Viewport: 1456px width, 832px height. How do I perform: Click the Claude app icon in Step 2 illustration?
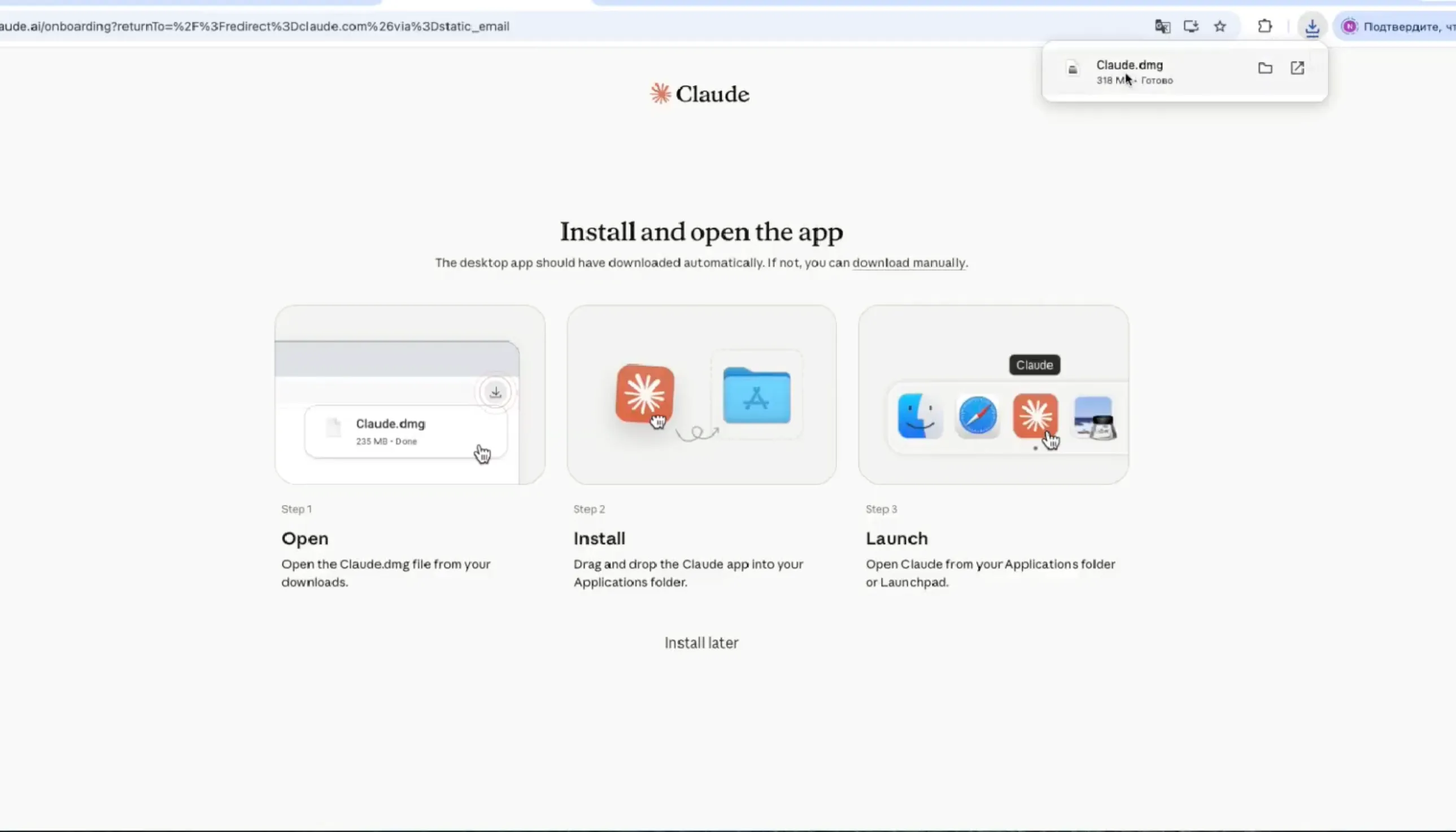(x=645, y=394)
